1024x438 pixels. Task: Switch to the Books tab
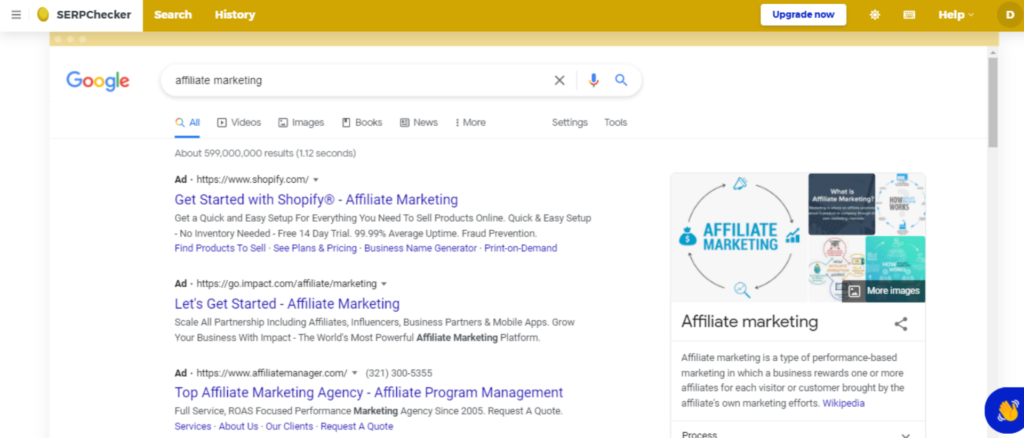362,123
